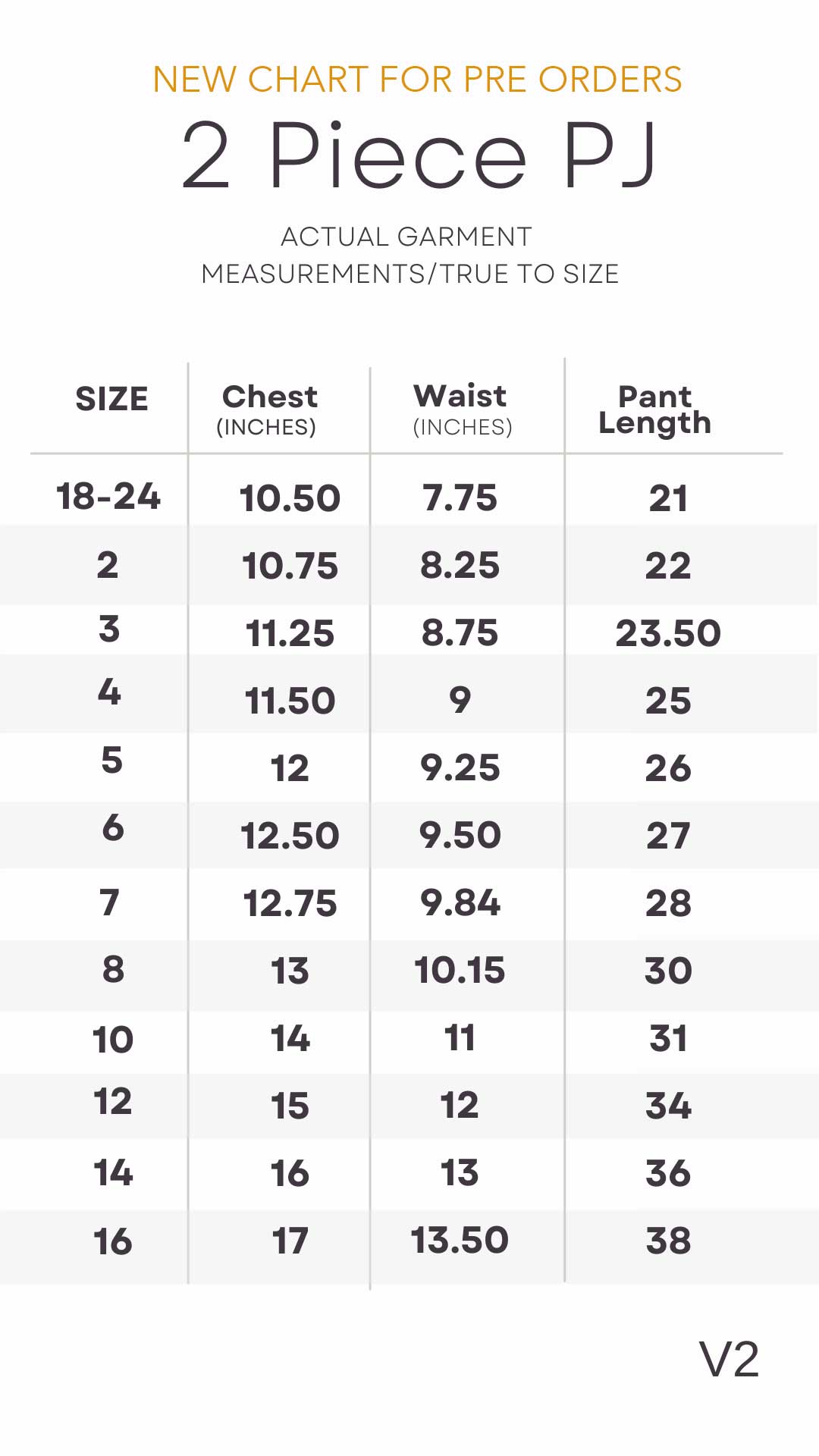Screen dimensions: 819x1456
Task: Select pant length value 31
Action: (668, 1038)
